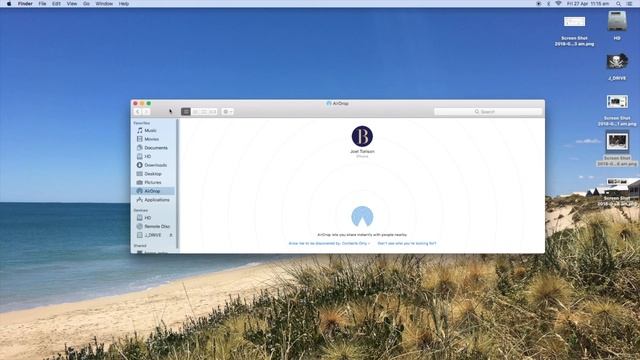Viewport: 640px width, 360px height.
Task: Open the Edit menu
Action: (x=56, y=4)
